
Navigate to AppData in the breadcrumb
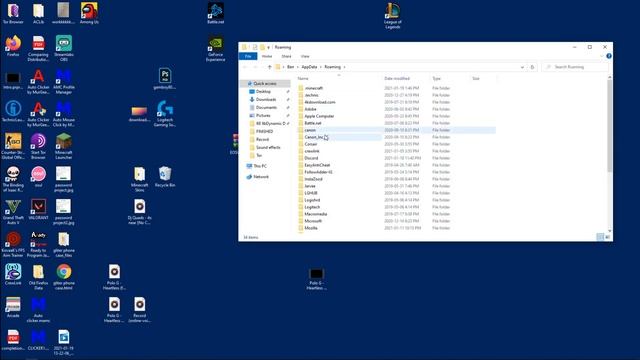tap(309, 67)
